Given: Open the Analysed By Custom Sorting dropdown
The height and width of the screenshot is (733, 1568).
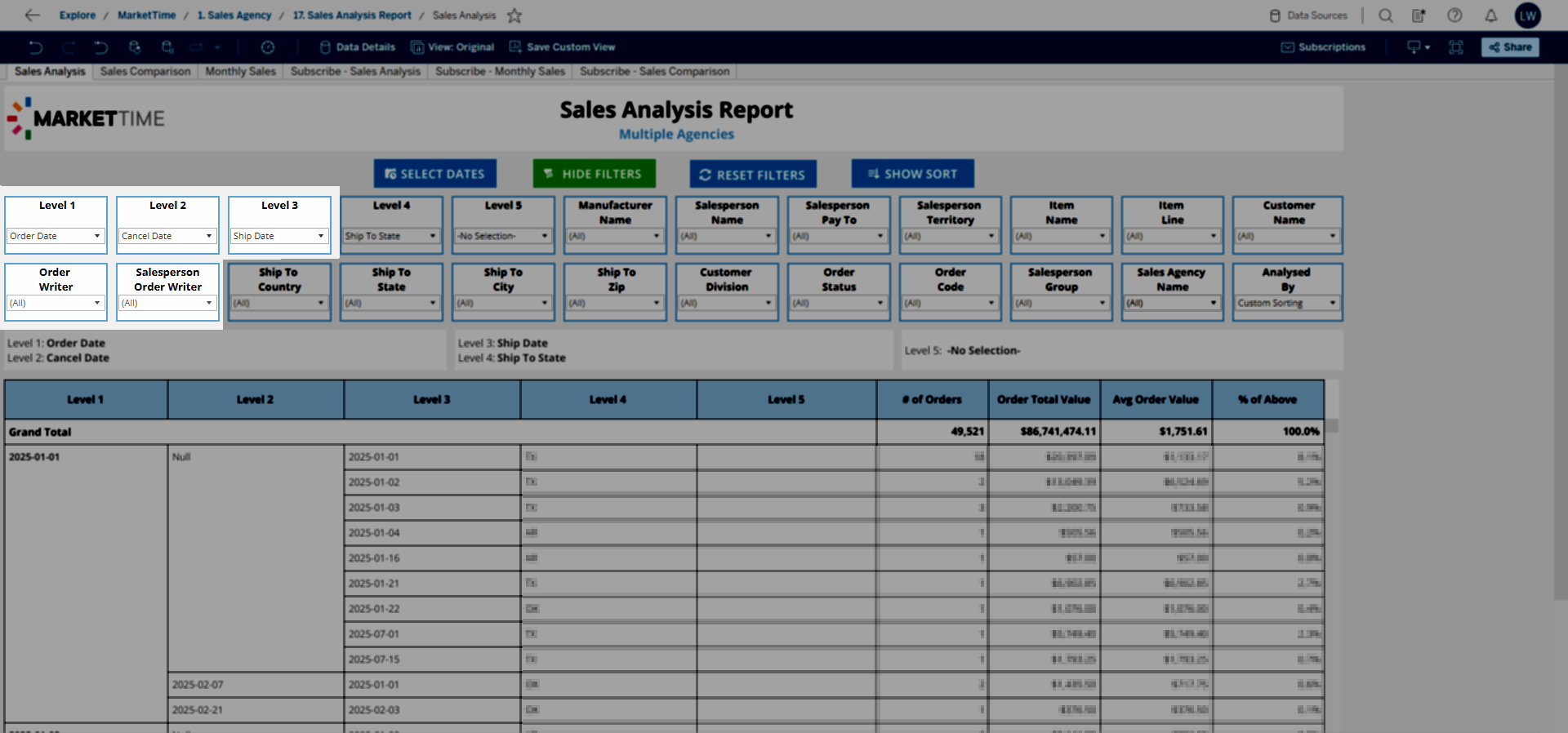Looking at the screenshot, I should pos(1288,303).
